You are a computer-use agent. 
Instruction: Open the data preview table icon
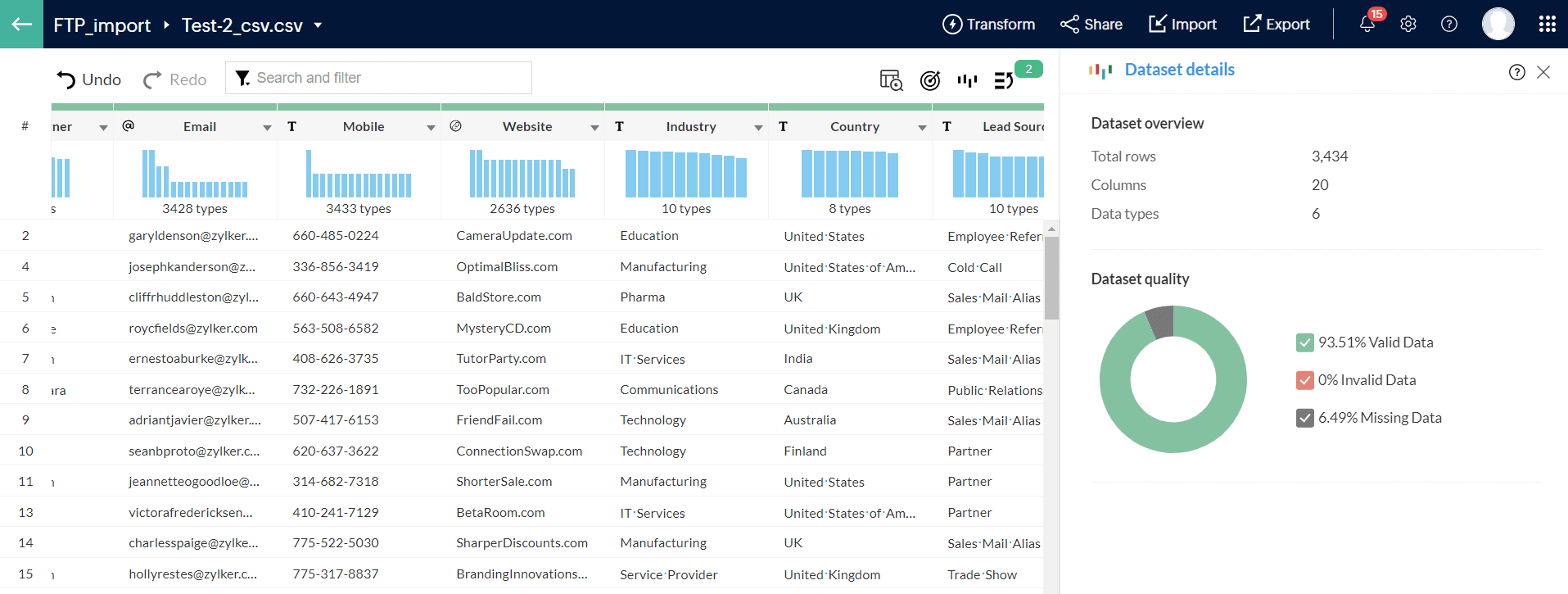coord(890,79)
